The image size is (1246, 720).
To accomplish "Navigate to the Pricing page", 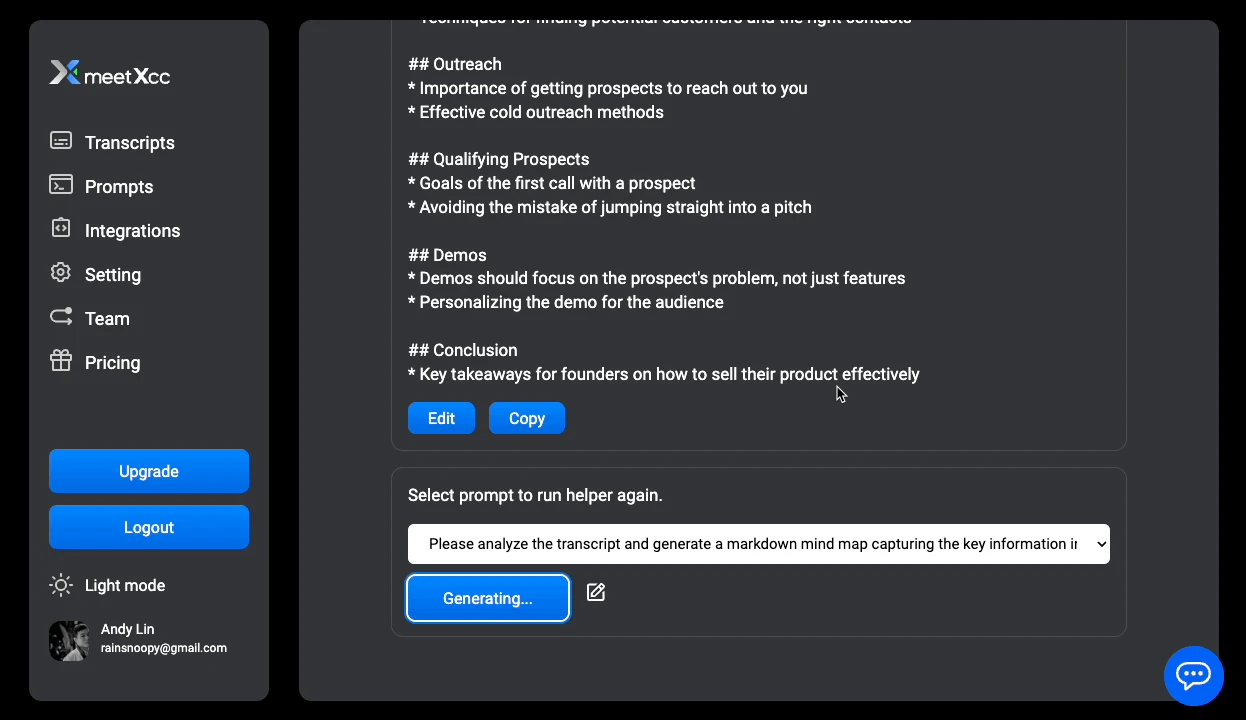I will [112, 362].
